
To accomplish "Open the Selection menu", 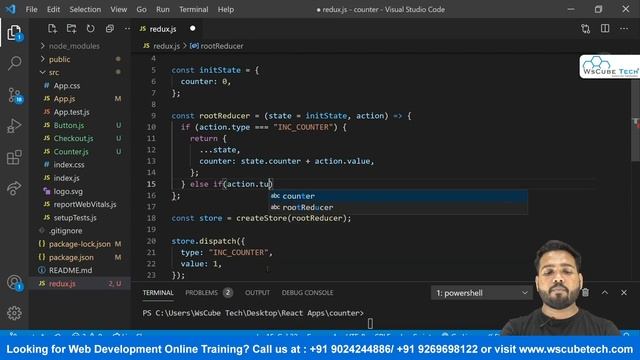I will (x=85, y=9).
